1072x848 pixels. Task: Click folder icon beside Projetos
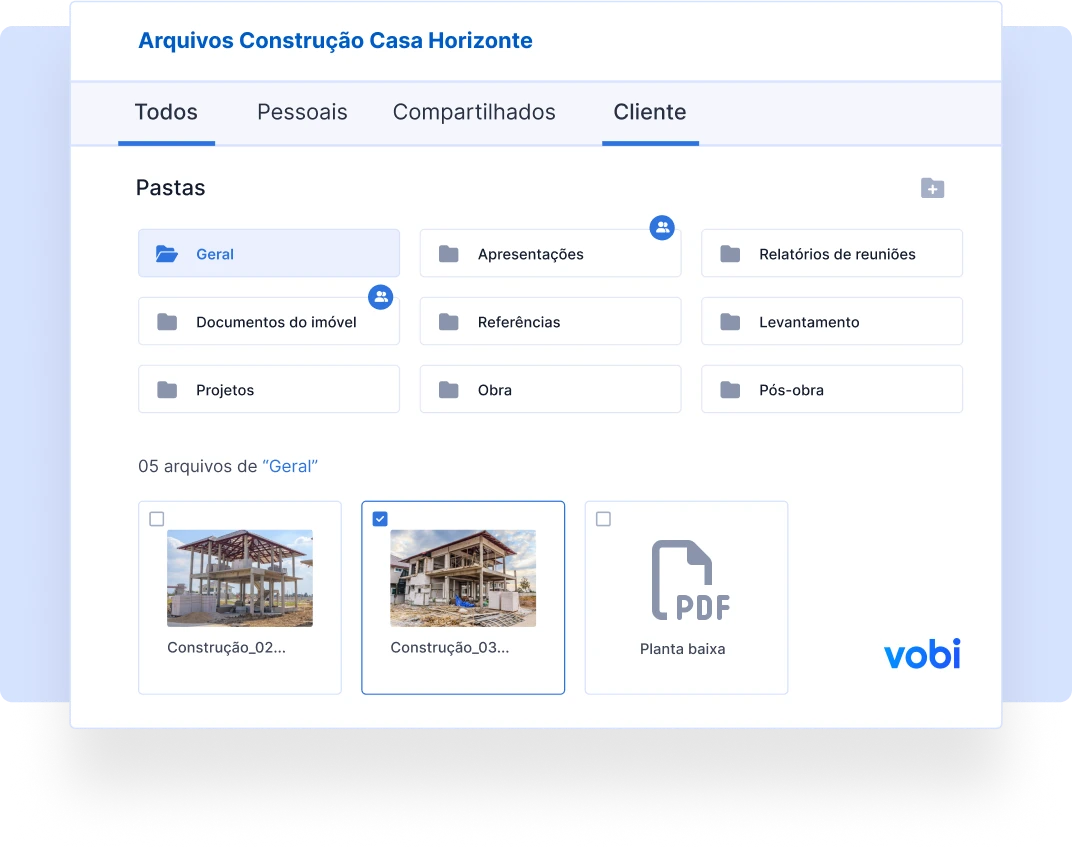(x=167, y=390)
